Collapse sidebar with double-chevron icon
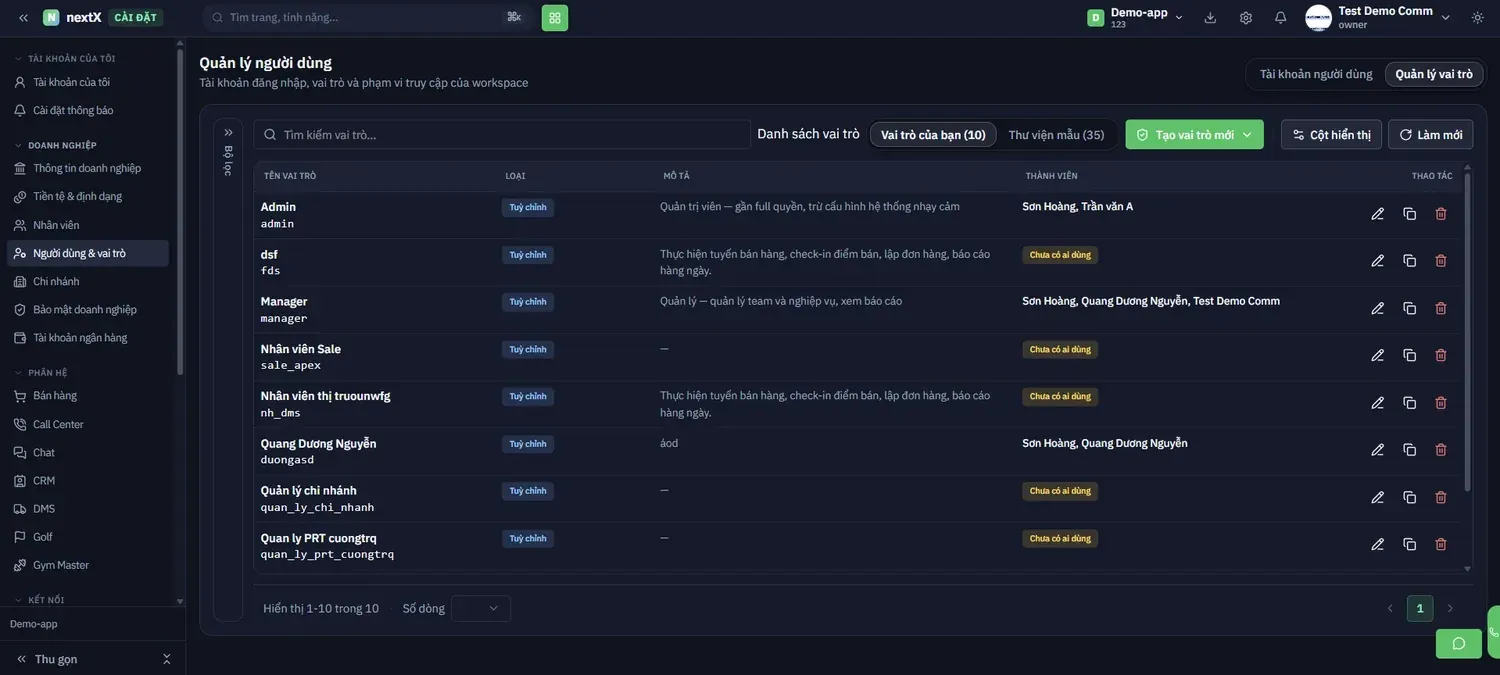This screenshot has width=1500, height=675. 23,18
